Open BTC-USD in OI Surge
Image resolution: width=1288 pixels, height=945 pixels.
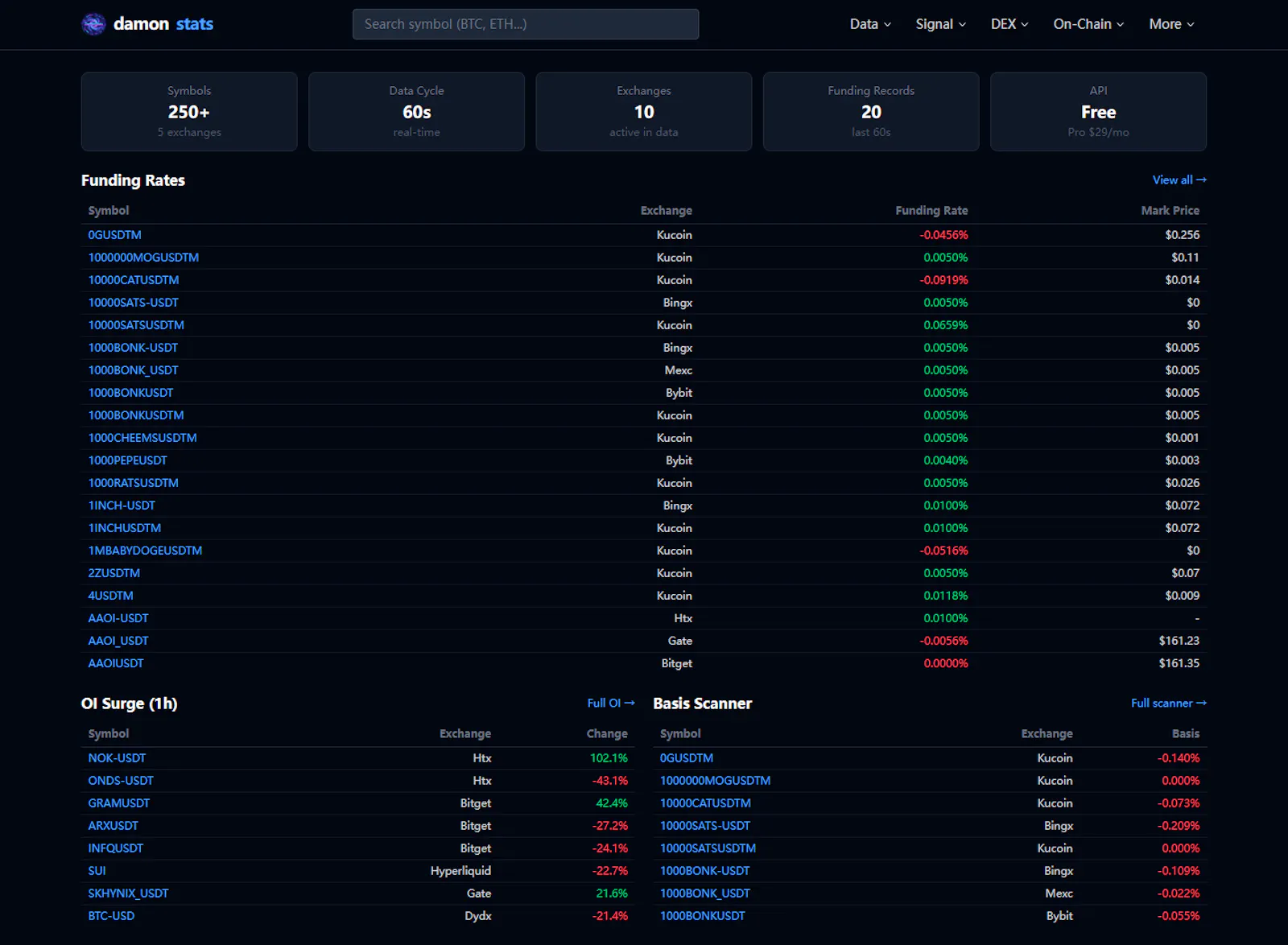coord(111,916)
